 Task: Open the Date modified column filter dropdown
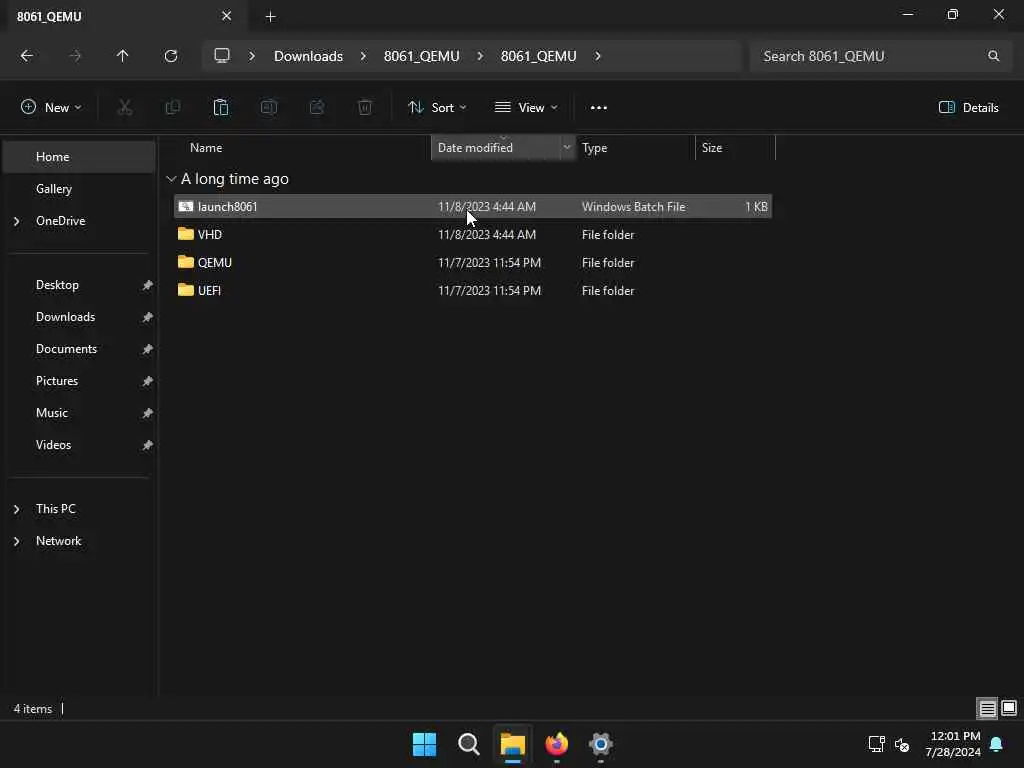pyautogui.click(x=567, y=148)
